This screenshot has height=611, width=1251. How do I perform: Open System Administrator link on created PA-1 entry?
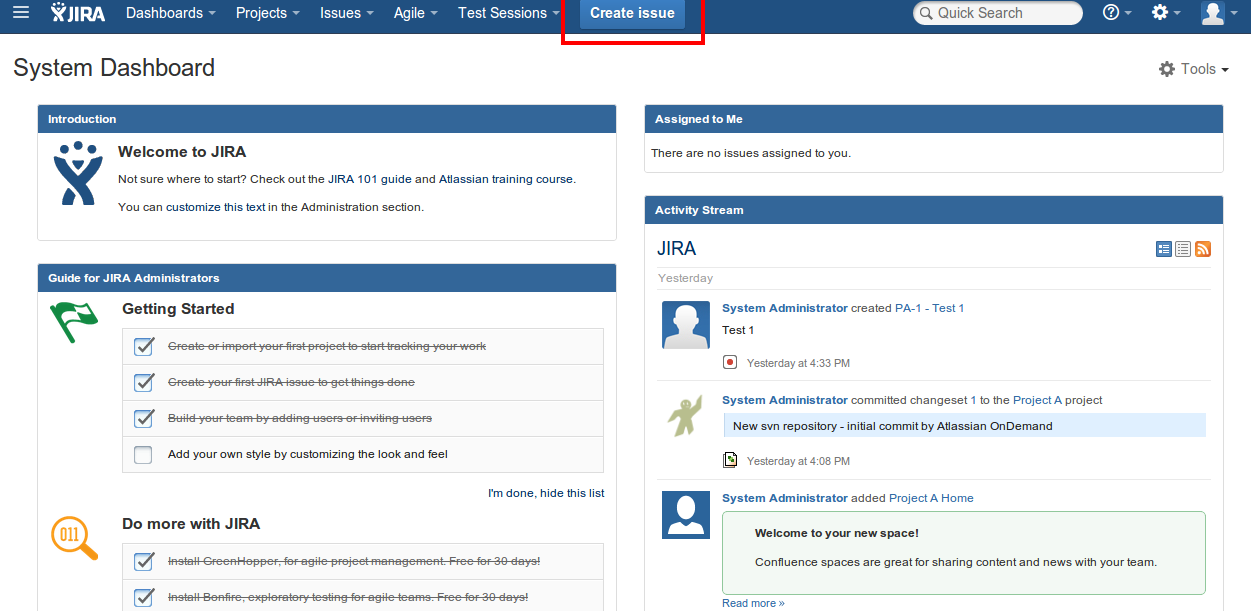pyautogui.click(x=785, y=308)
